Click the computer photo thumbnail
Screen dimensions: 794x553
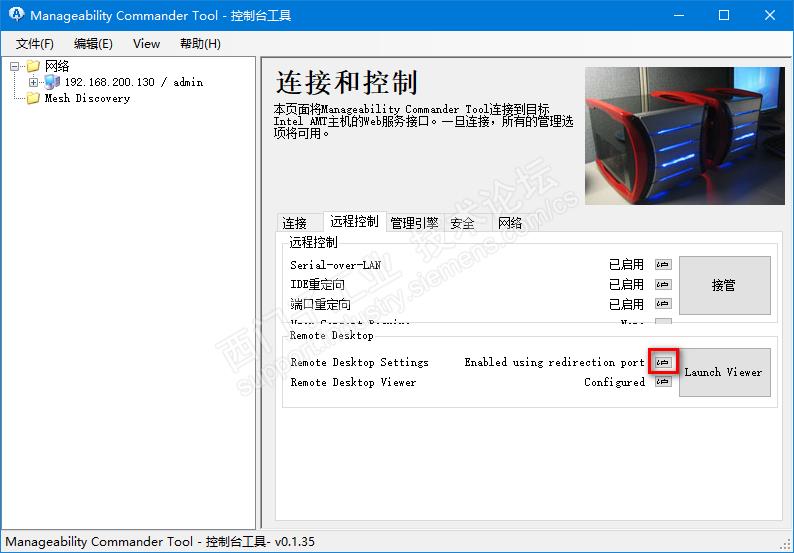click(685, 136)
